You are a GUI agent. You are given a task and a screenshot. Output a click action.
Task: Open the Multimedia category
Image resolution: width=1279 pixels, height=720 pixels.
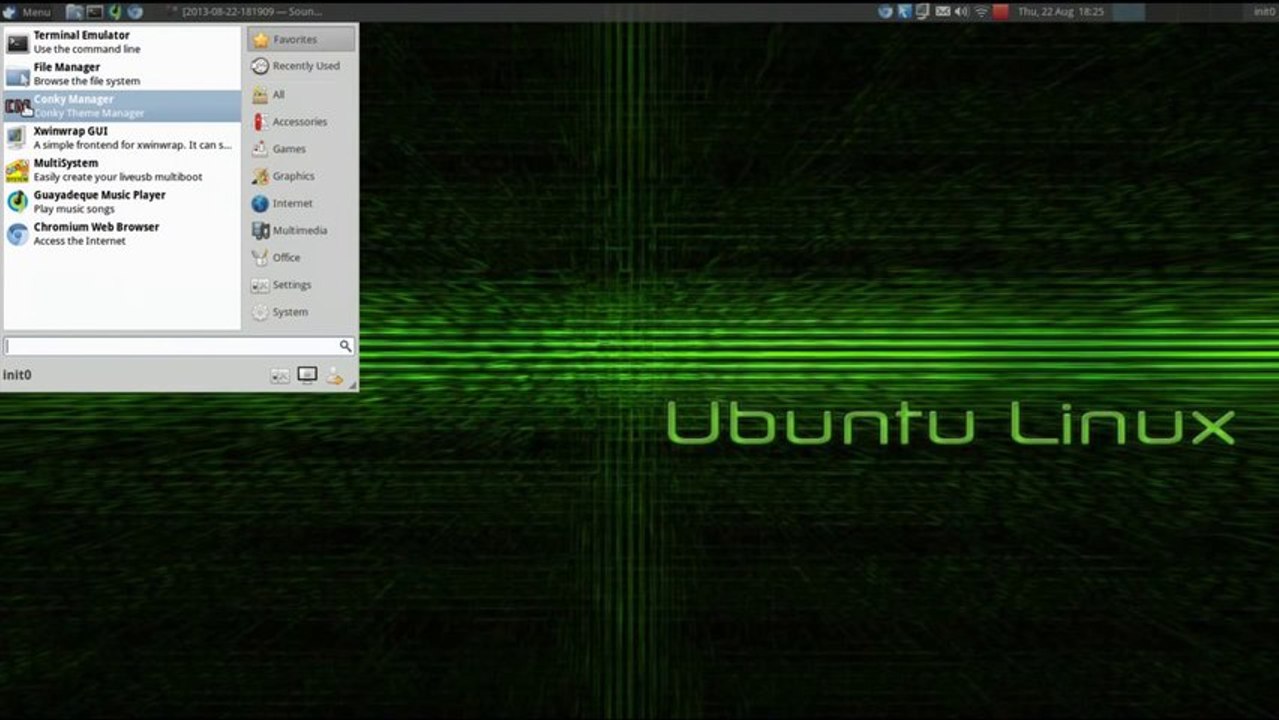(301, 230)
